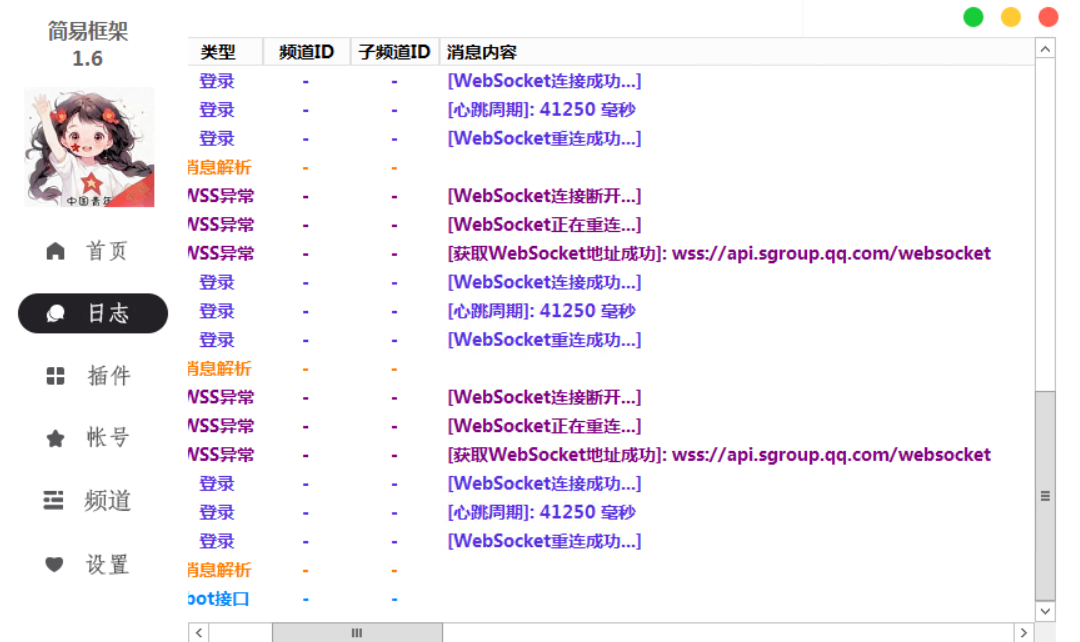The height and width of the screenshot is (642, 1080).
Task: Click the star account icon
Action: pos(56,438)
